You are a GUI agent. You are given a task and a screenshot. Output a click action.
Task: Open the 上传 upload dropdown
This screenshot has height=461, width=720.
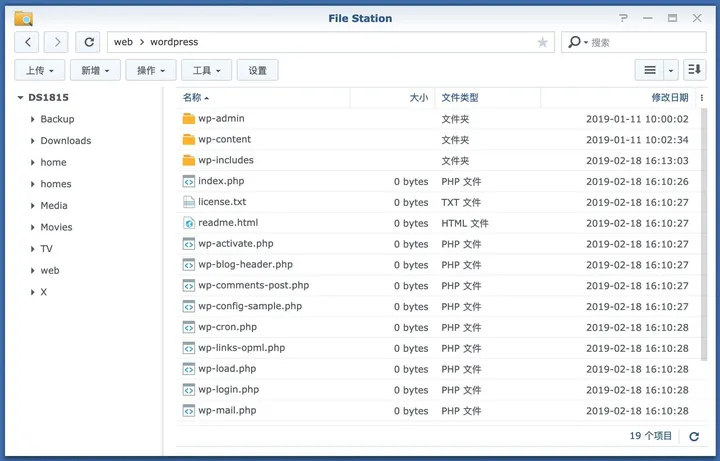pos(40,70)
